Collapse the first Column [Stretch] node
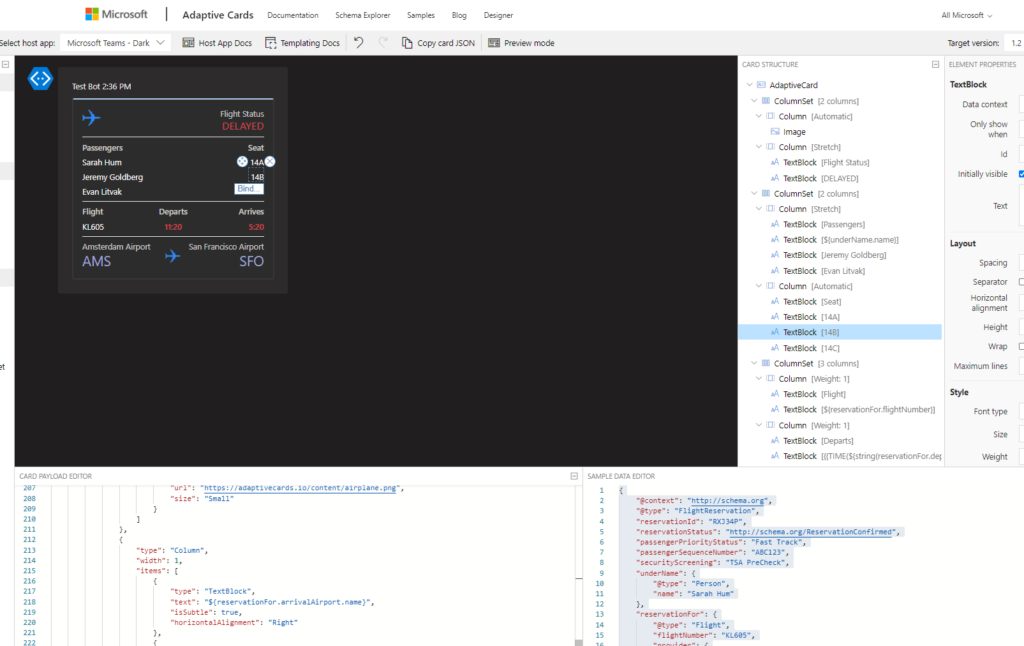Viewport: 1024px width, 646px height. [x=759, y=147]
